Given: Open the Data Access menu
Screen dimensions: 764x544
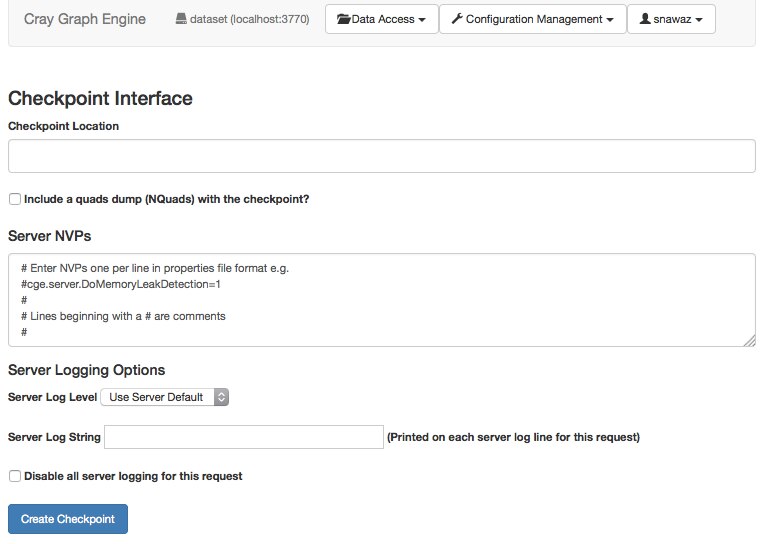Looking at the screenshot, I should coord(382,19).
